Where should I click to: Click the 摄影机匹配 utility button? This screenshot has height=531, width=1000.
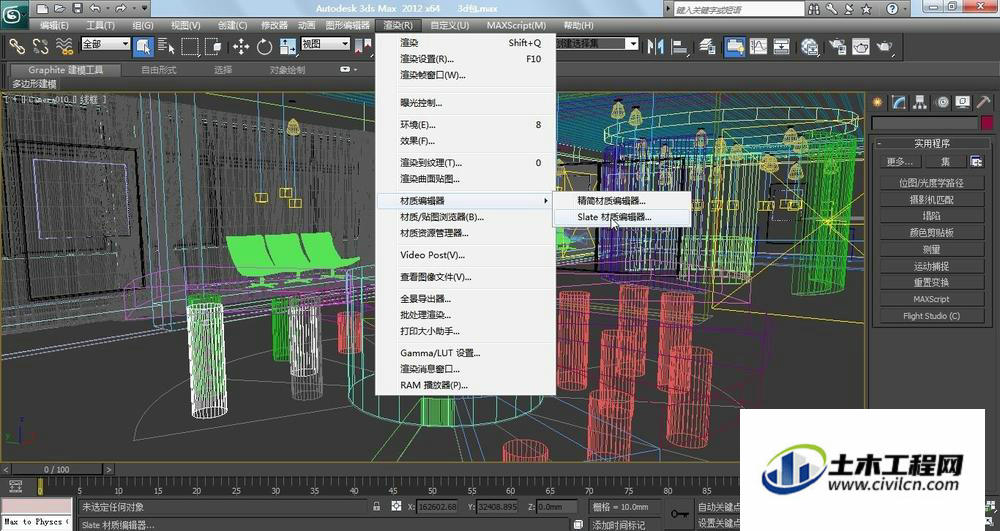[x=931, y=200]
